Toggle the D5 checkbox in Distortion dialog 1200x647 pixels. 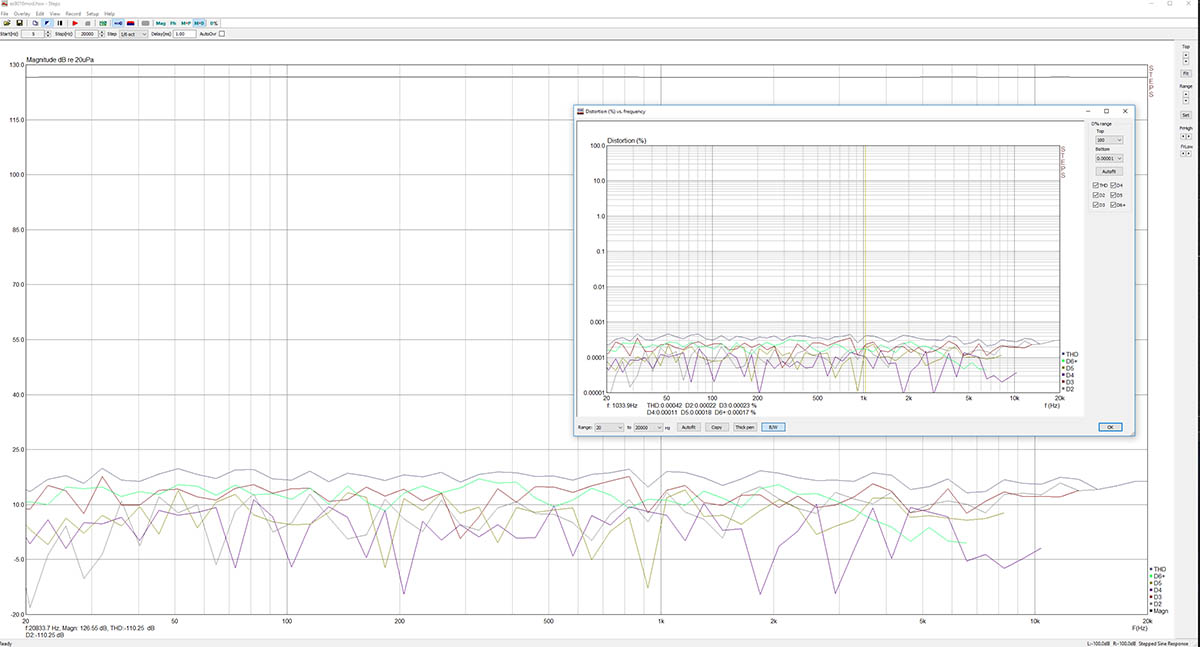pos(1114,195)
